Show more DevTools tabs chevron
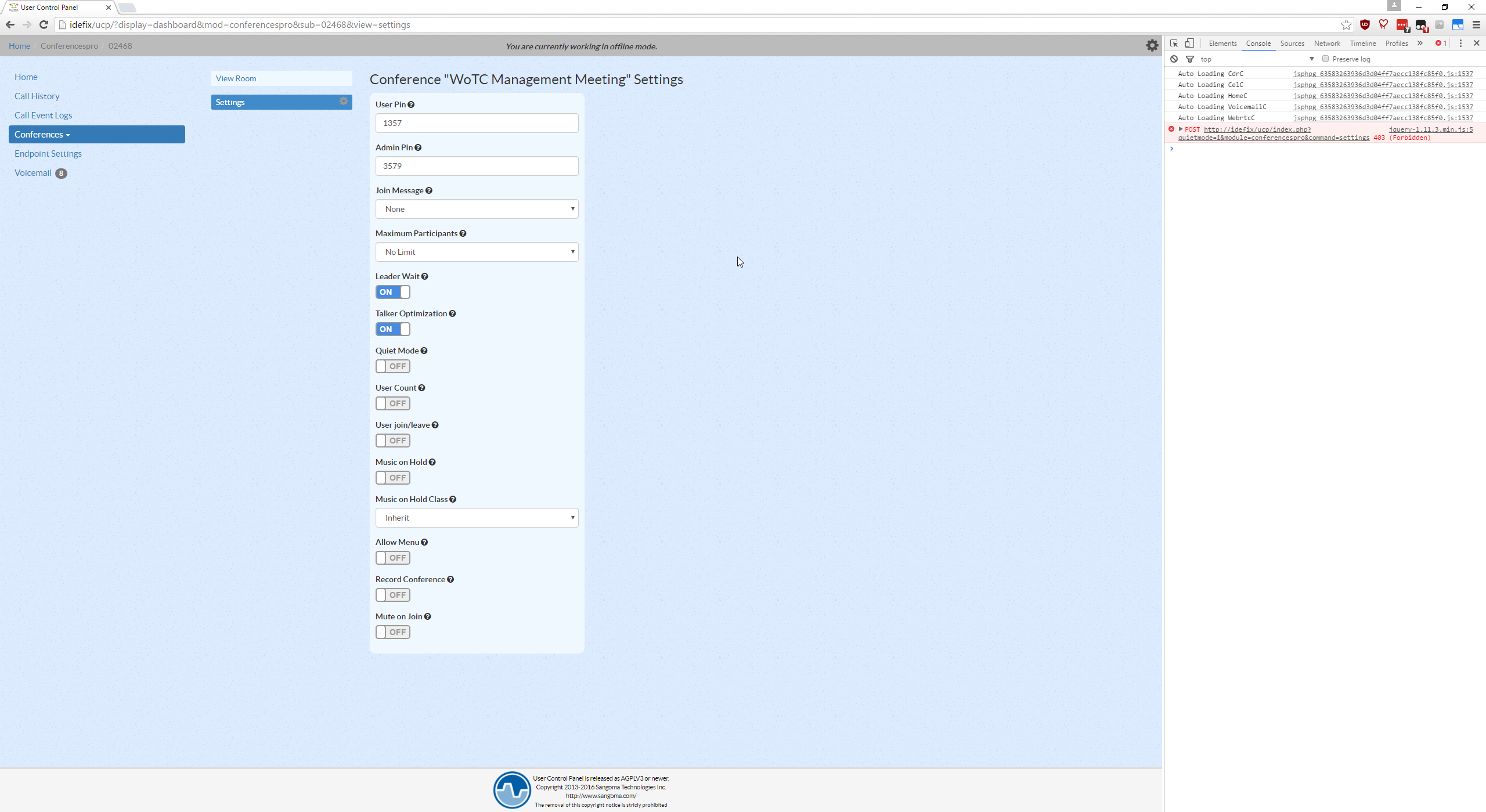1486x812 pixels. 1420,43
